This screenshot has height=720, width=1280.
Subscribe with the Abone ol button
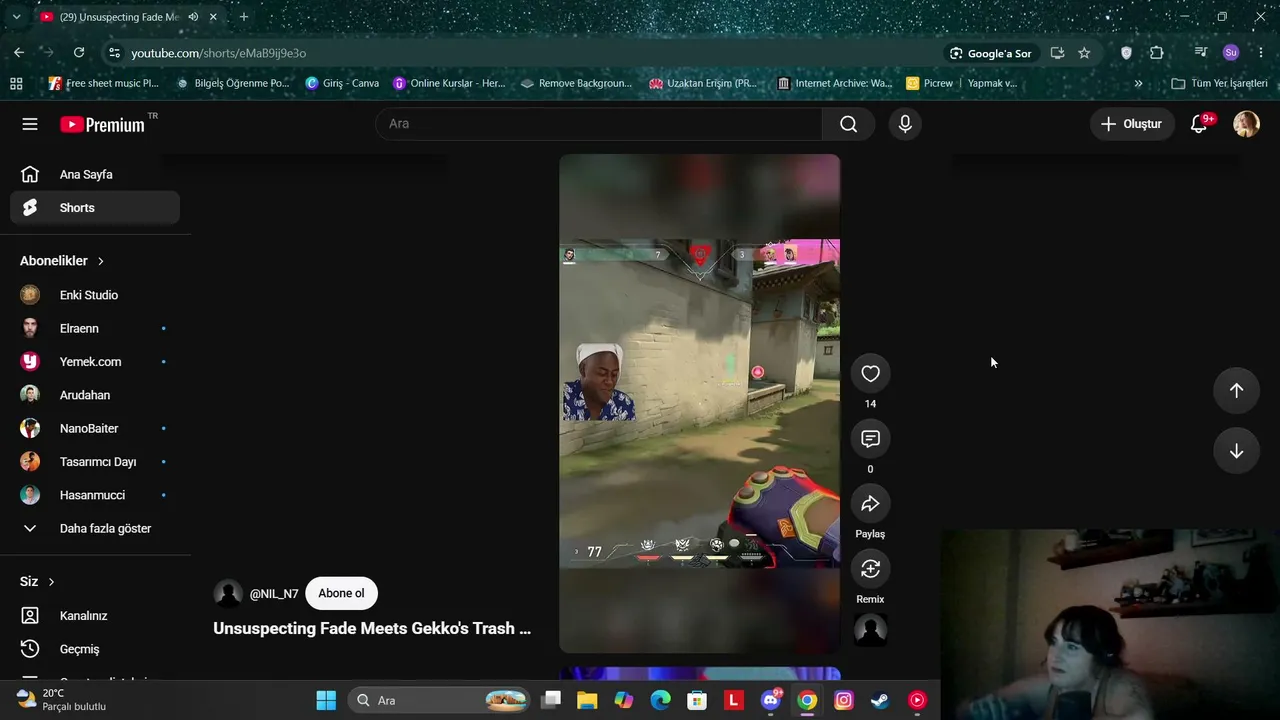(341, 593)
